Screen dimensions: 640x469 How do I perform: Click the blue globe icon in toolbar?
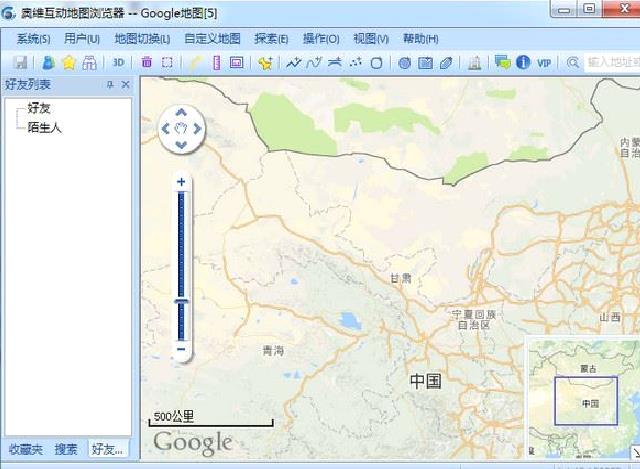pos(404,63)
